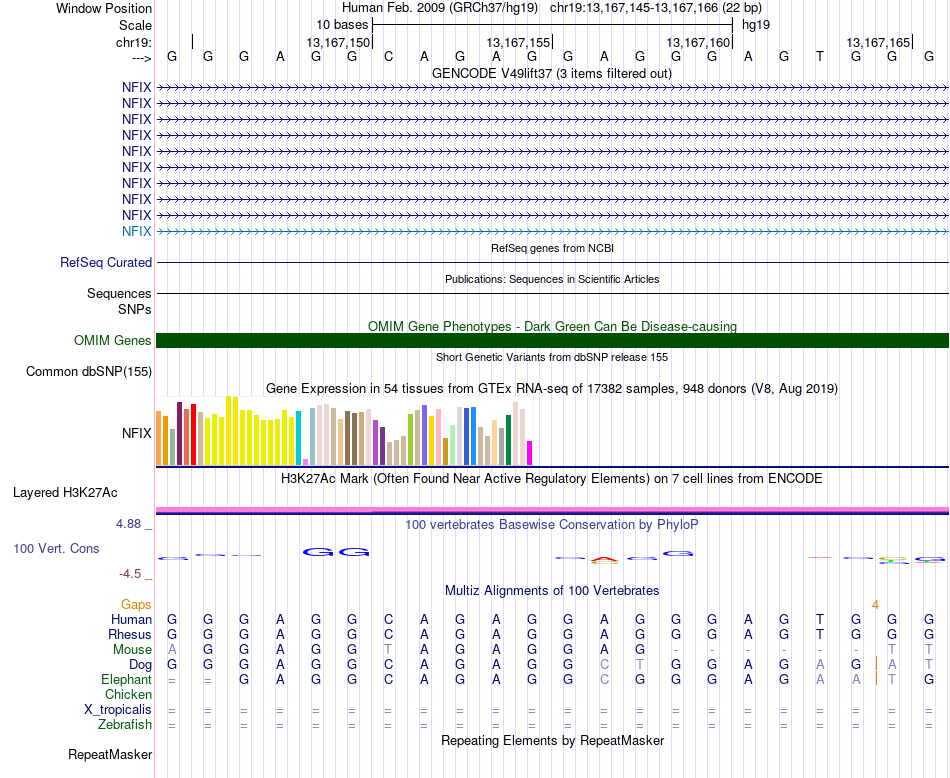
Task: Click the ---> sequence direction arrow
Action: (141, 58)
